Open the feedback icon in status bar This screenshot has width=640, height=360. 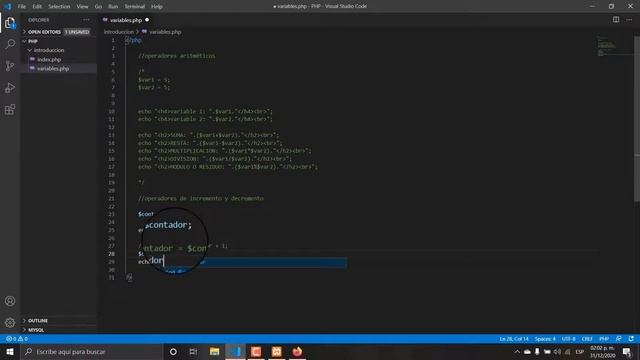click(619, 339)
